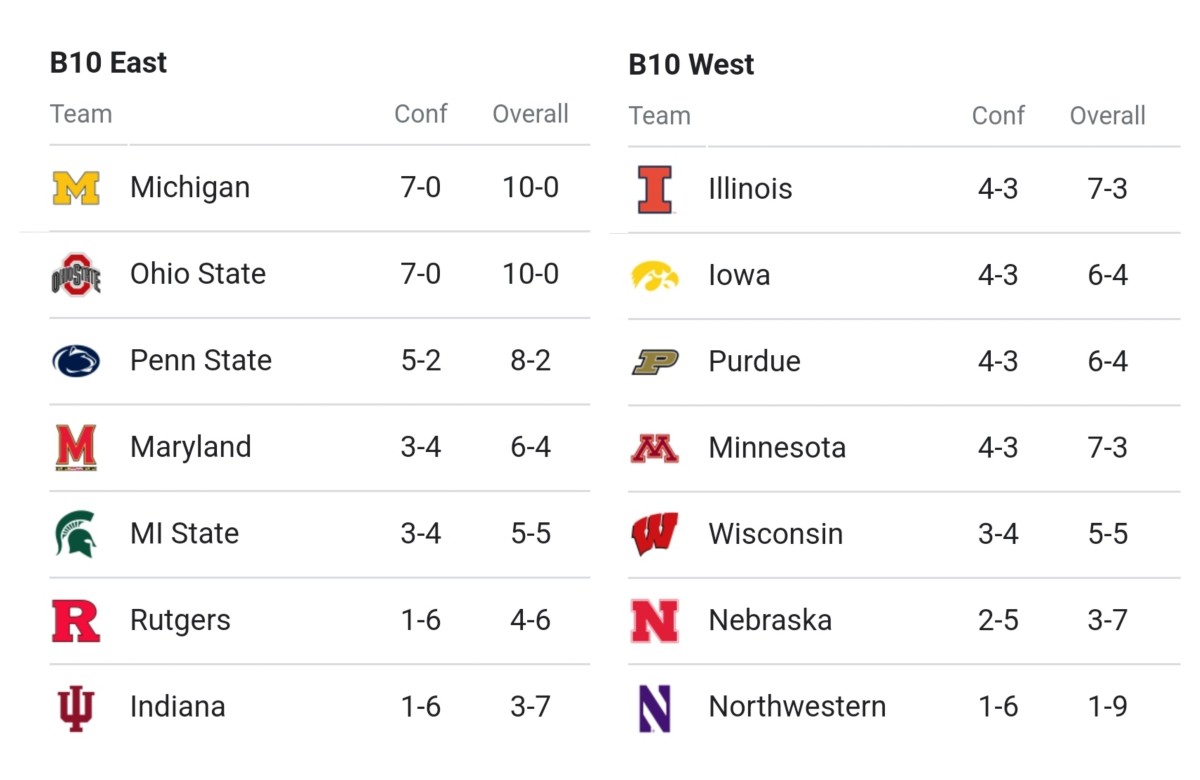Click the Michigan team logo
The width and height of the screenshot is (1200, 780).
pyautogui.click(x=76, y=188)
